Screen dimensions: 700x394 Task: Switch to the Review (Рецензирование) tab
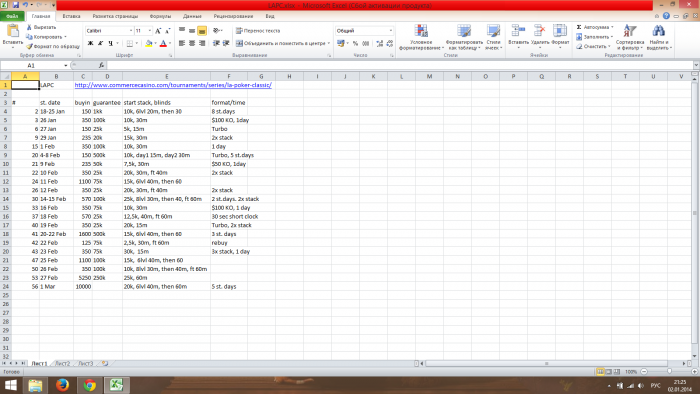(x=233, y=16)
